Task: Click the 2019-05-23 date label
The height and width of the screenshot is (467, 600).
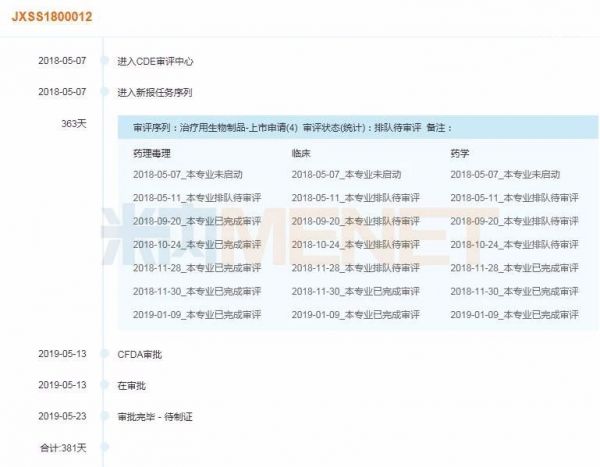Action: pyautogui.click(x=62, y=415)
